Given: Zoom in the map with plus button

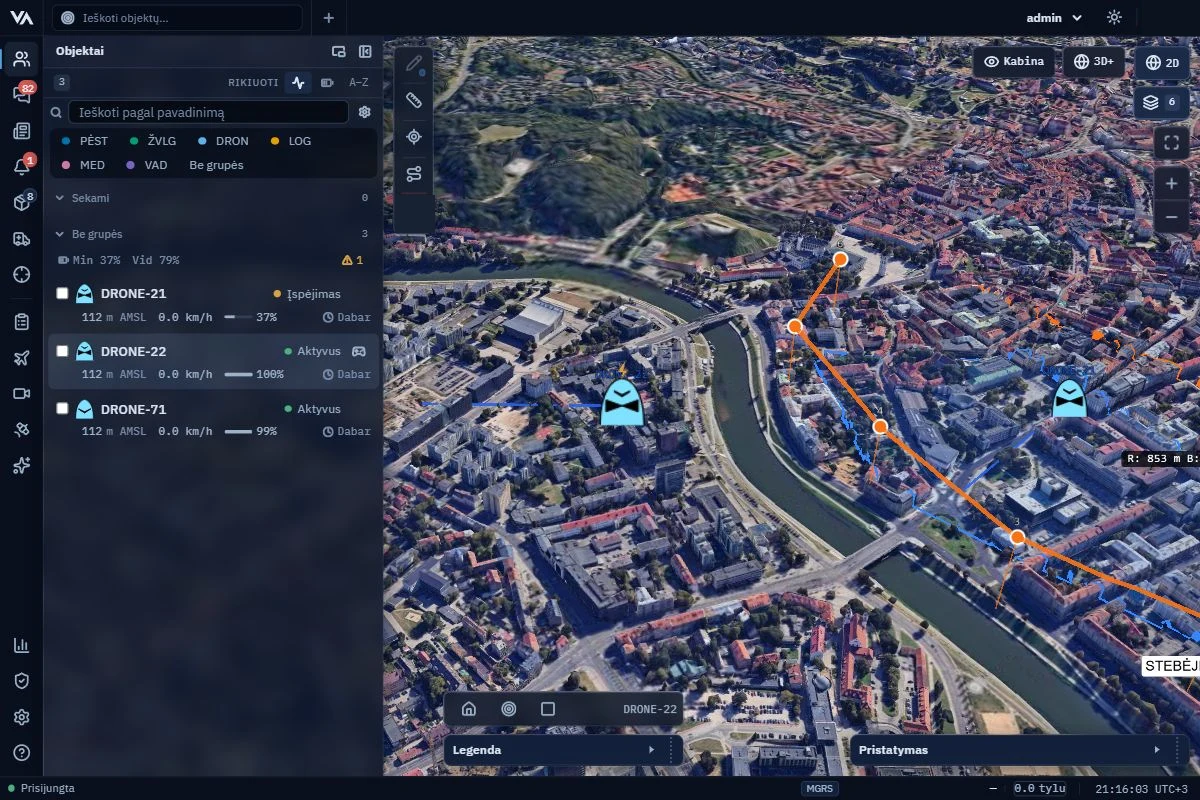Looking at the screenshot, I should click(1171, 184).
